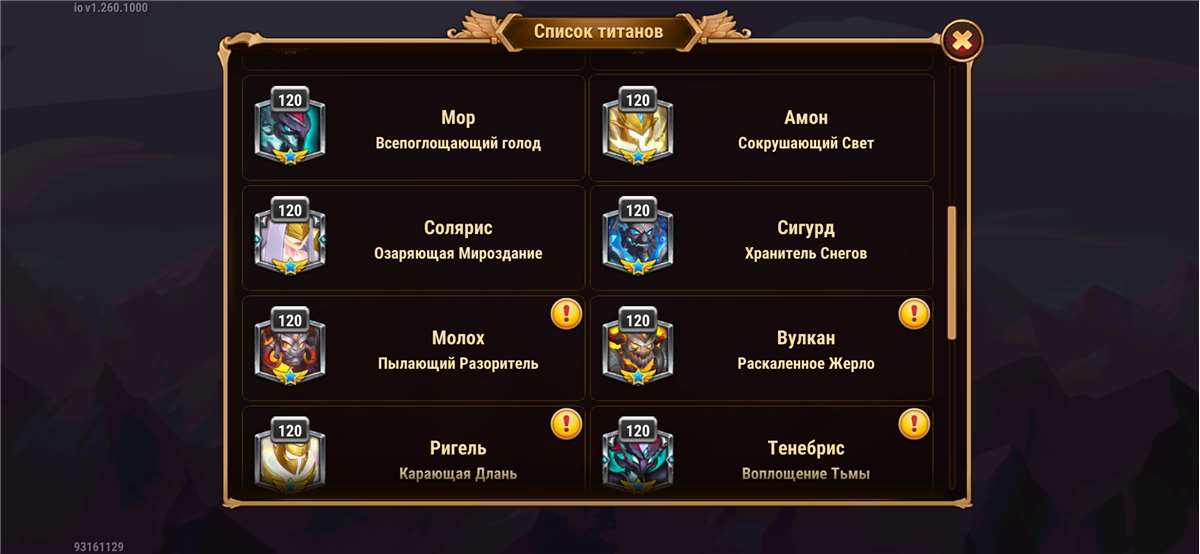Open Вулкан titan portrait
Image resolution: width=1200 pixels, height=554 pixels.
click(638, 346)
